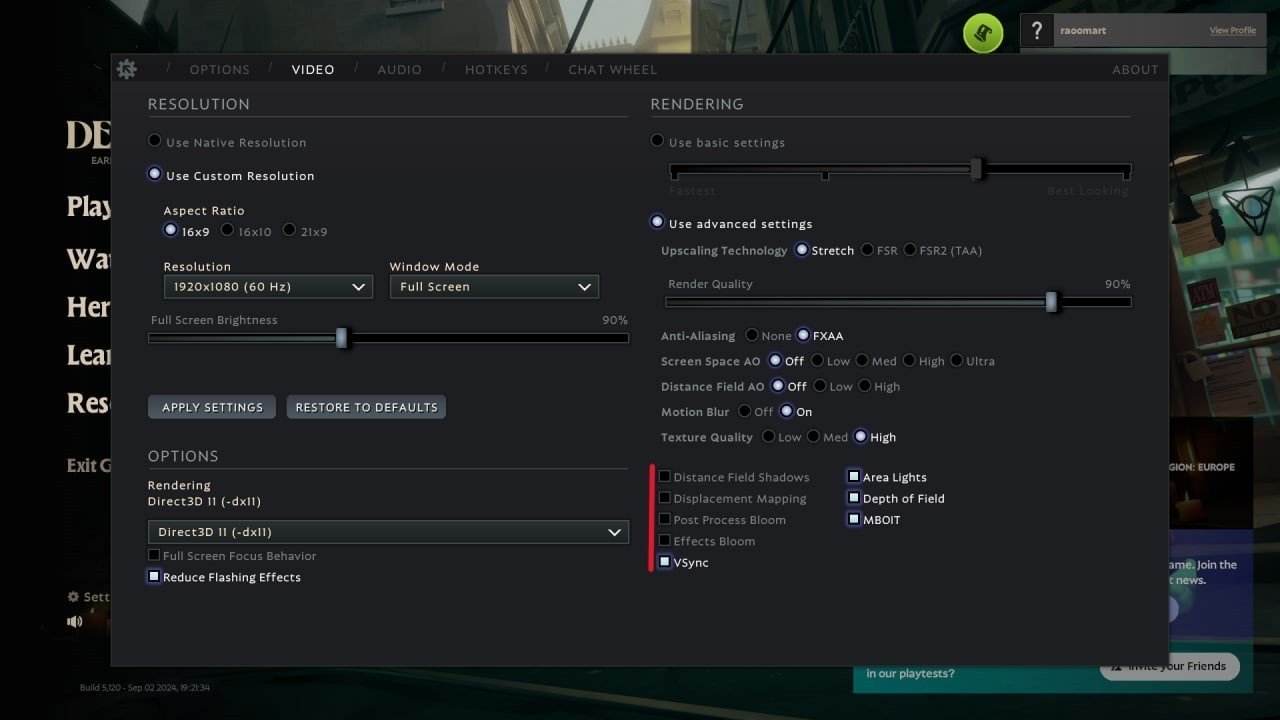Enable Post Process Bloom checkbox
This screenshot has width=1280, height=720.
click(664, 519)
